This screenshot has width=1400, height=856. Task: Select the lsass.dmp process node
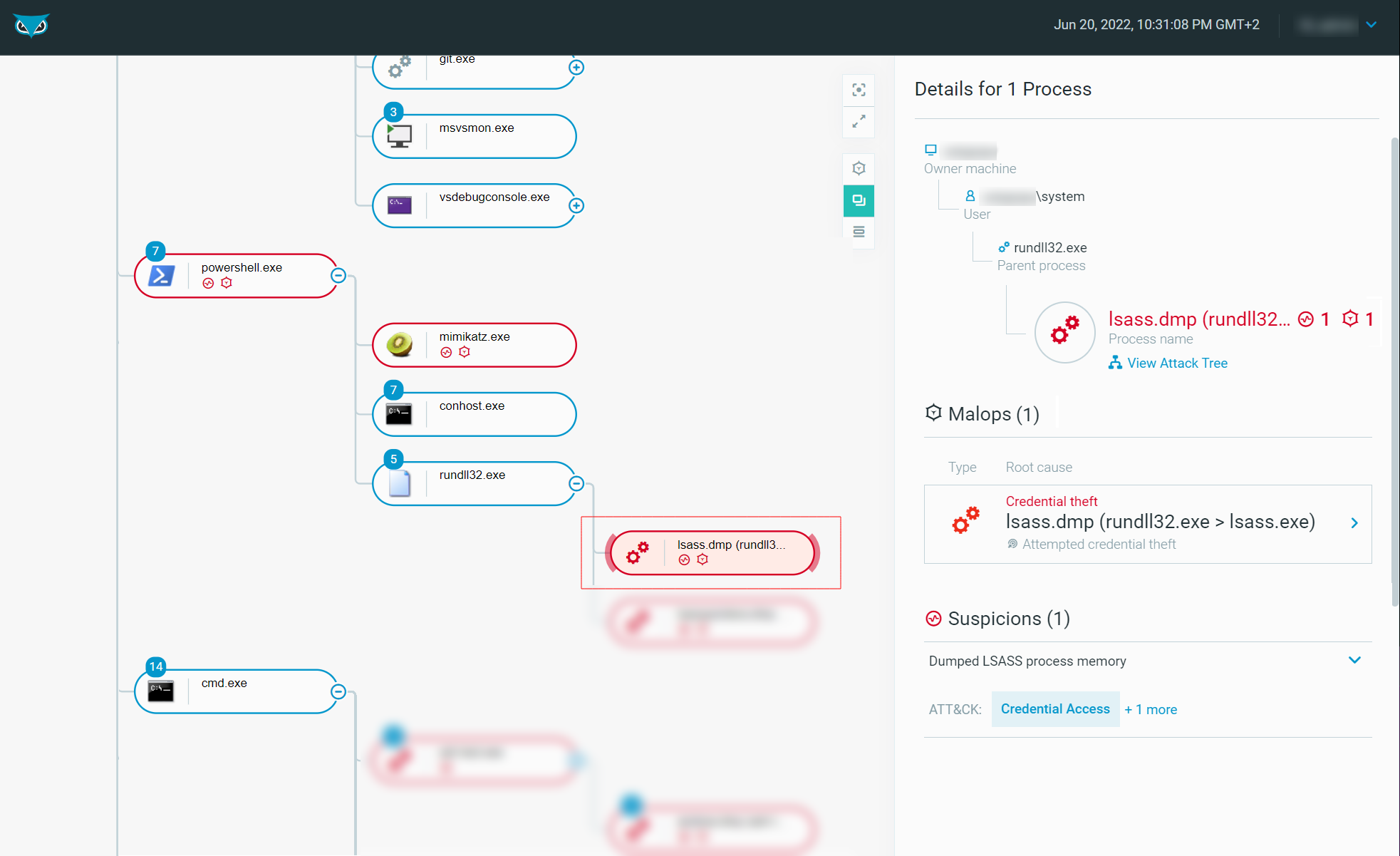(712, 552)
